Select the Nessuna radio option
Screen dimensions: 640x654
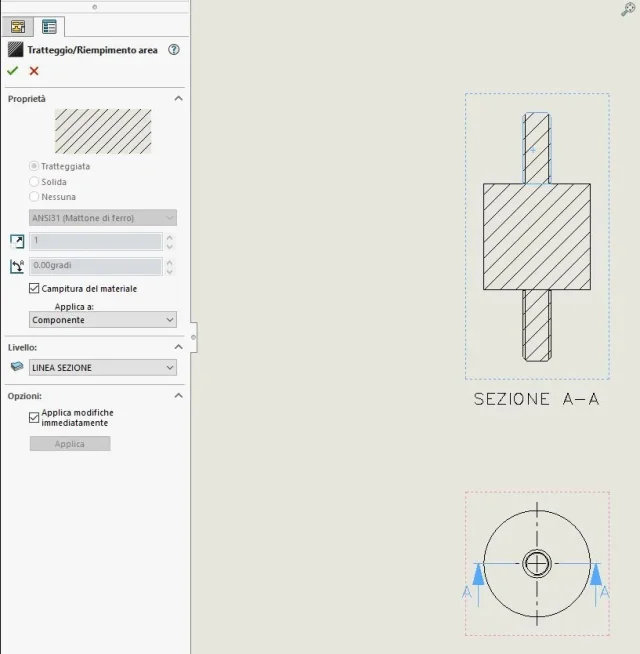[34, 196]
